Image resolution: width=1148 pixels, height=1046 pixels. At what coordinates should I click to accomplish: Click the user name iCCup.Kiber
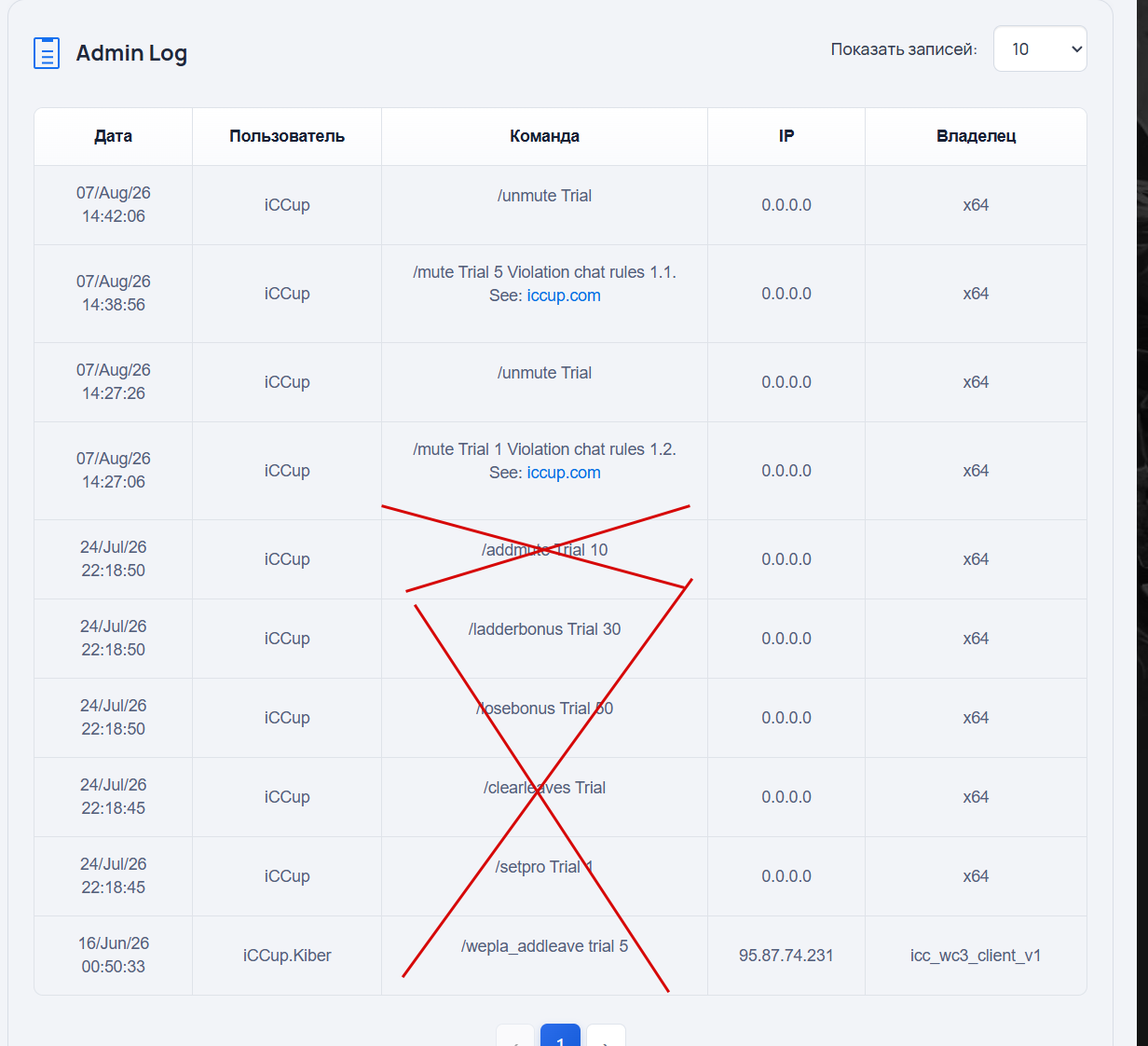pos(287,956)
